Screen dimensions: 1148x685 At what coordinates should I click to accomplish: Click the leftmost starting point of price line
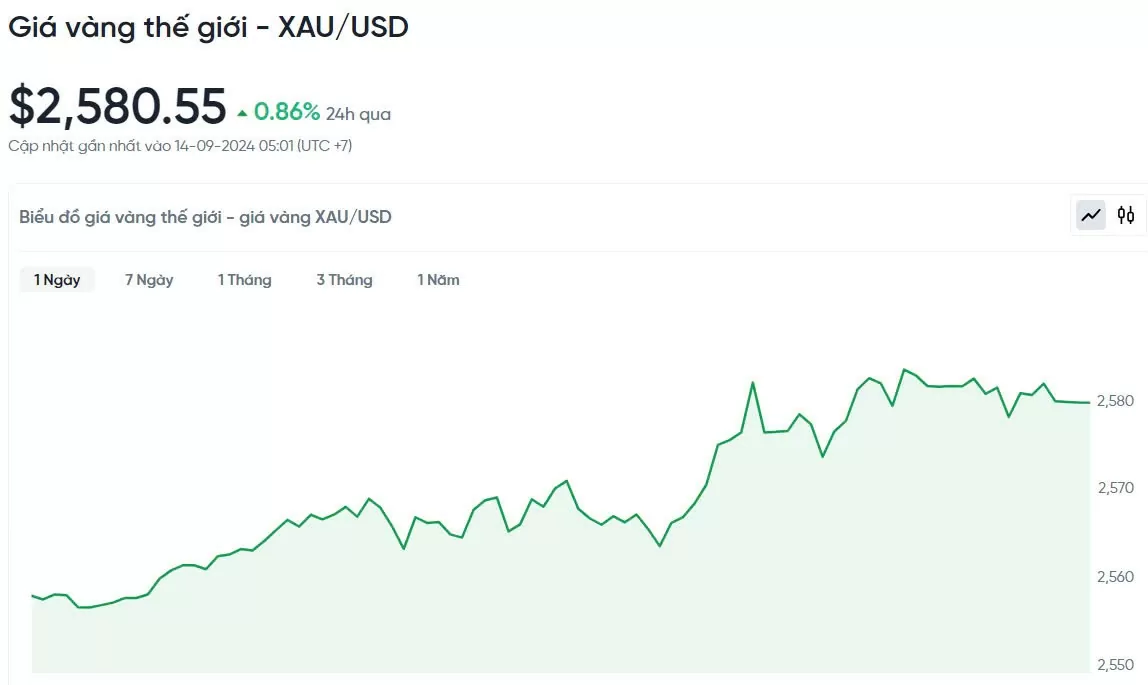(33, 596)
